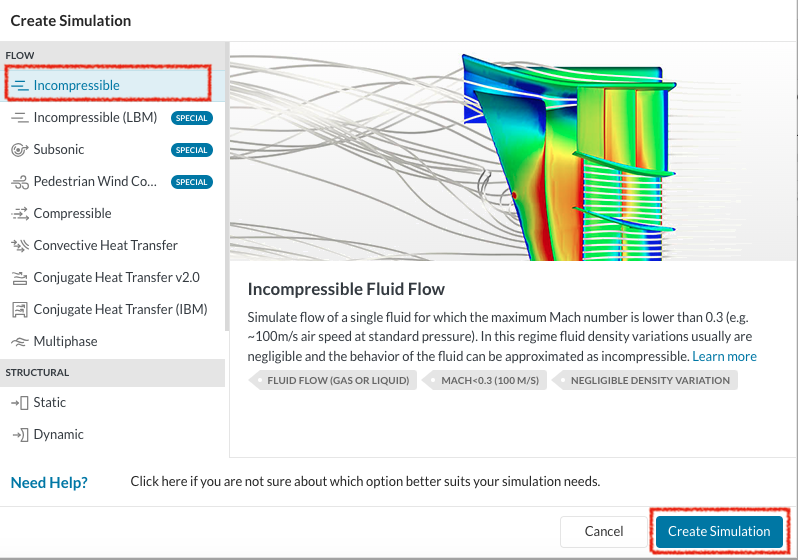The image size is (798, 560).
Task: Click the Compressible flow icon
Action: pyautogui.click(x=19, y=214)
